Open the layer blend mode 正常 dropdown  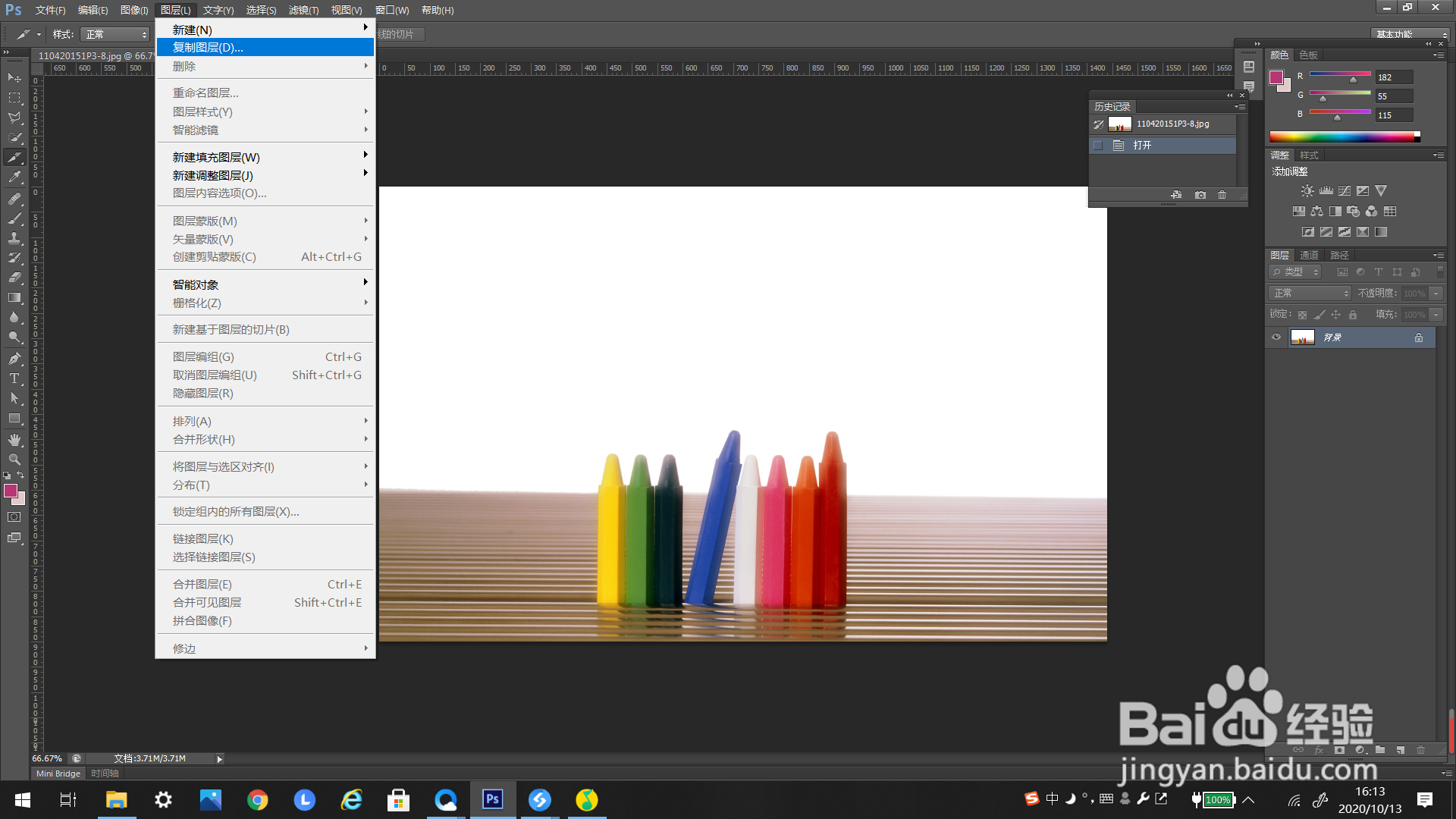[x=1310, y=293]
